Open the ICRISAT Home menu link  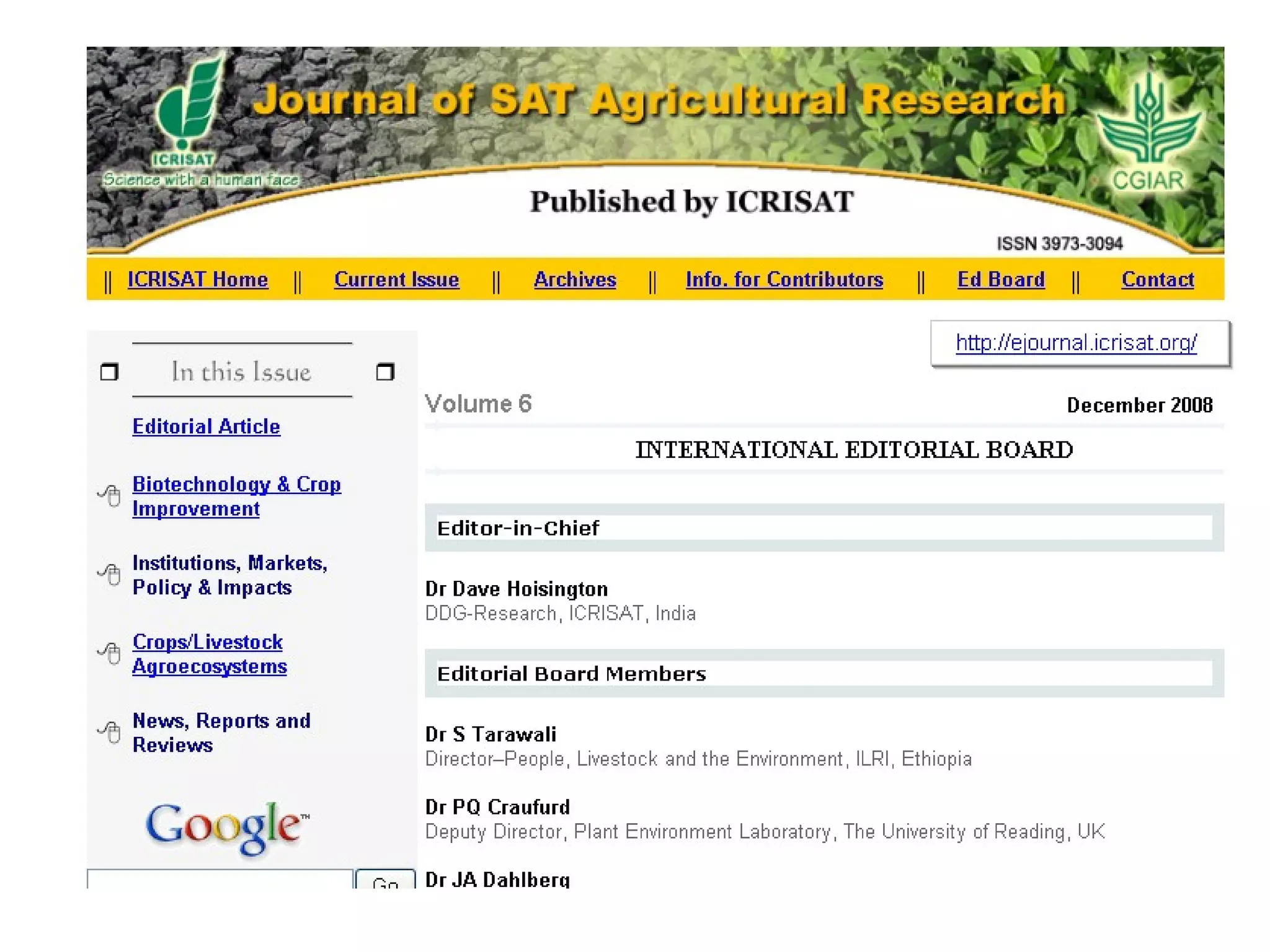point(197,280)
